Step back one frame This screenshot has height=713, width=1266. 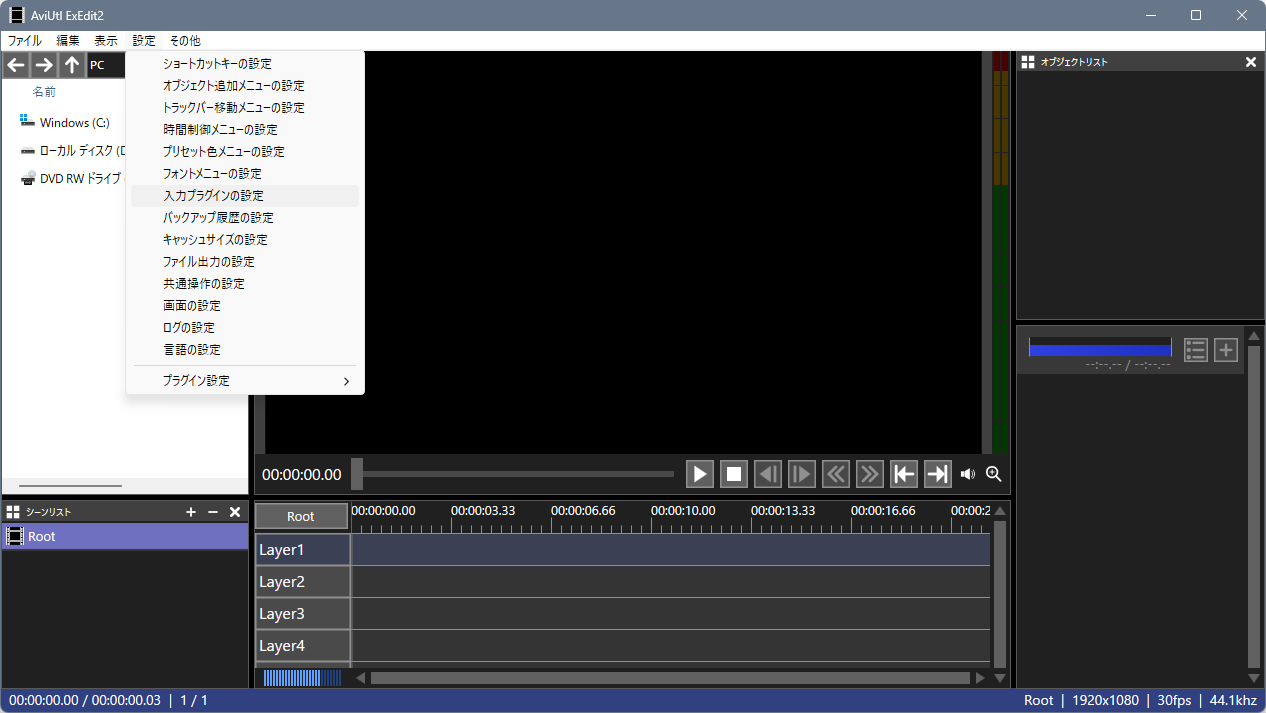pyautogui.click(x=768, y=474)
